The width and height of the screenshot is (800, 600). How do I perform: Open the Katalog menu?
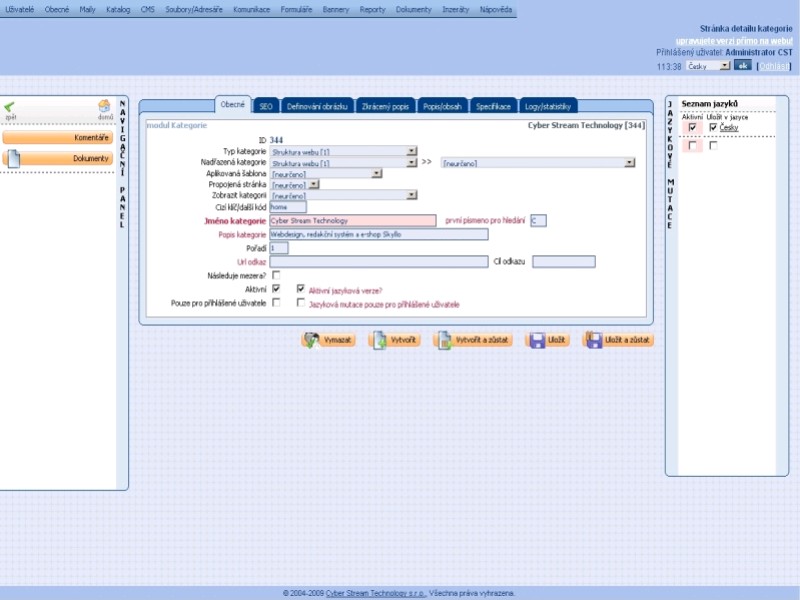click(118, 8)
